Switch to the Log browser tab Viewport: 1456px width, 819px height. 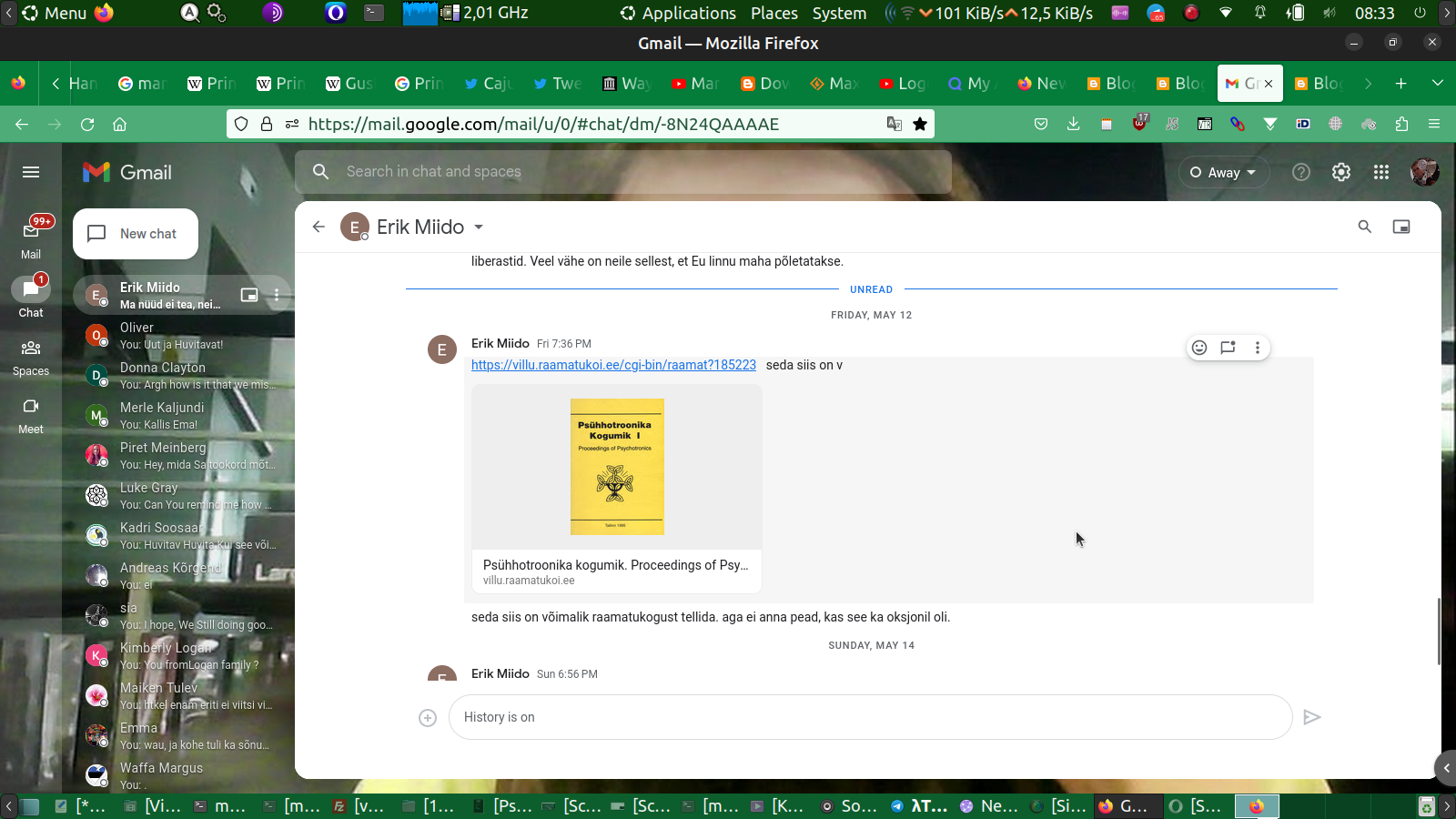pyautogui.click(x=903, y=84)
